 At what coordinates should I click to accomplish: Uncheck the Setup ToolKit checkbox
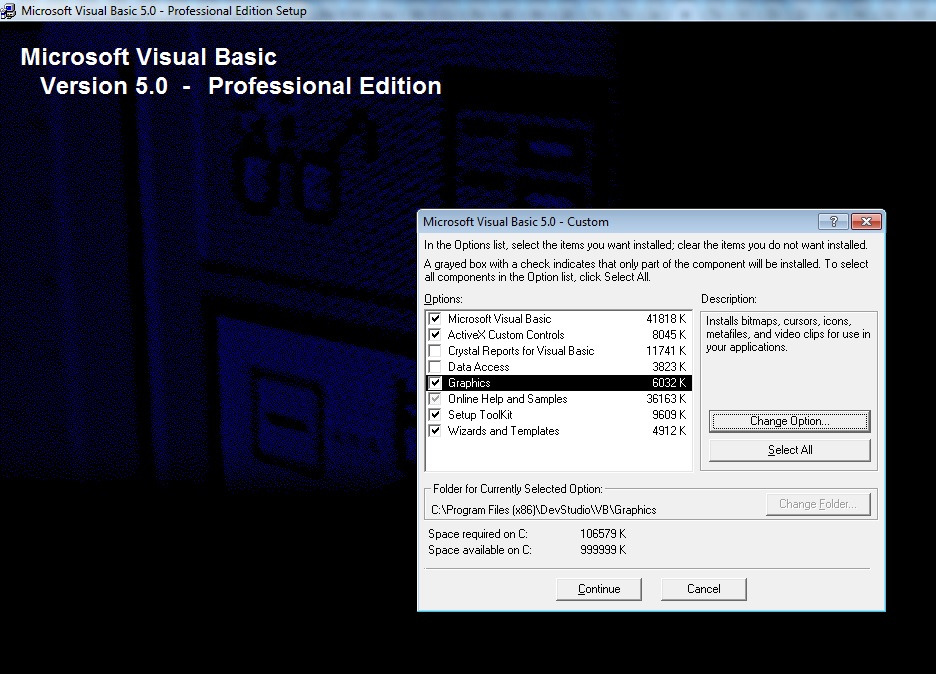pyautogui.click(x=435, y=415)
